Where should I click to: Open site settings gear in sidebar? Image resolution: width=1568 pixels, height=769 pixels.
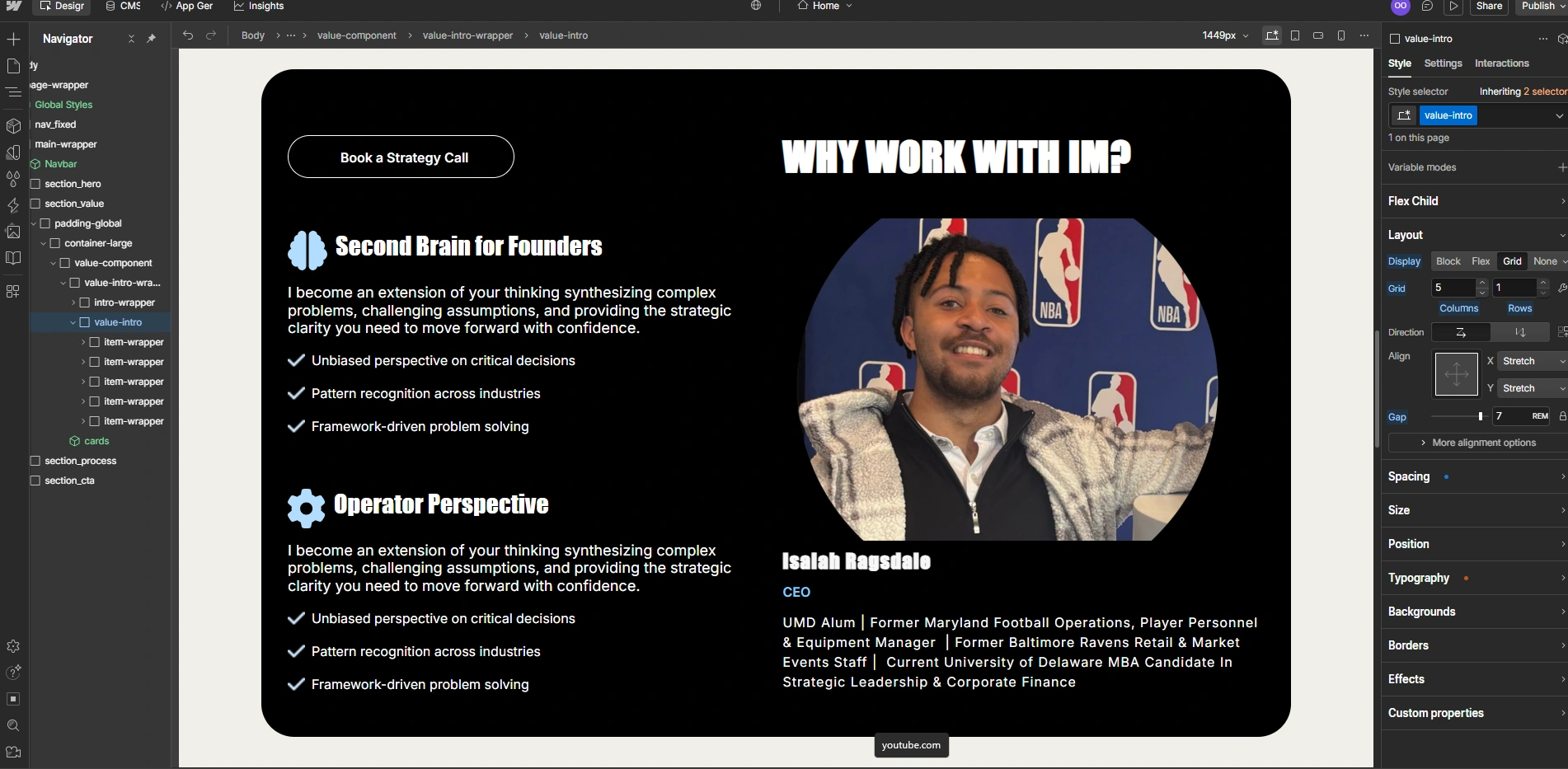(13, 646)
